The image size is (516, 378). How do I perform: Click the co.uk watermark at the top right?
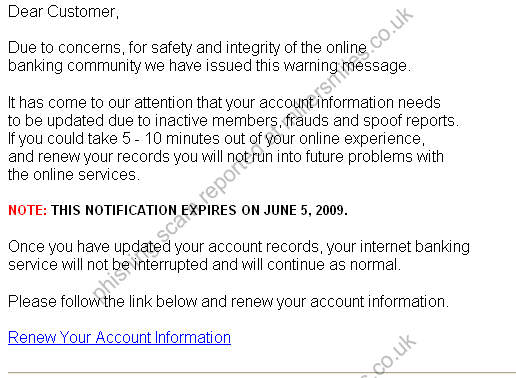392,29
